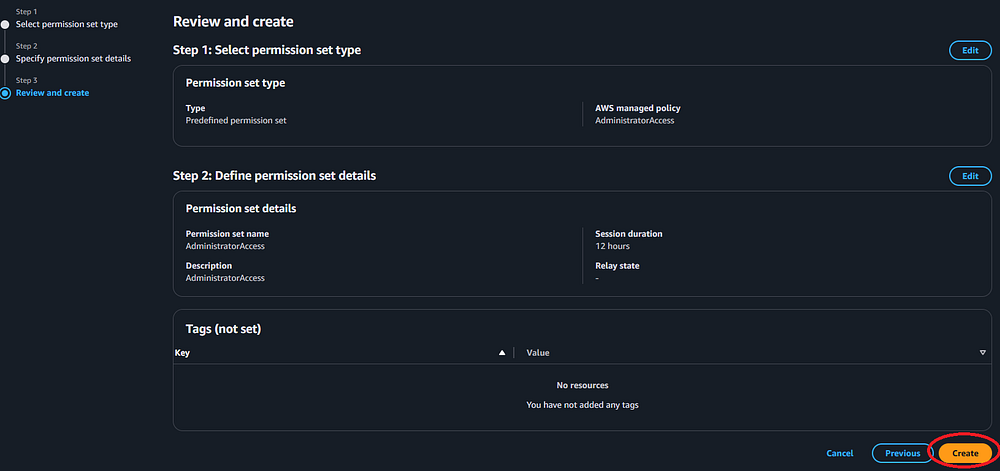This screenshot has height=471, width=1000.
Task: Select Review and create in step sidebar
Action: click(x=52, y=93)
